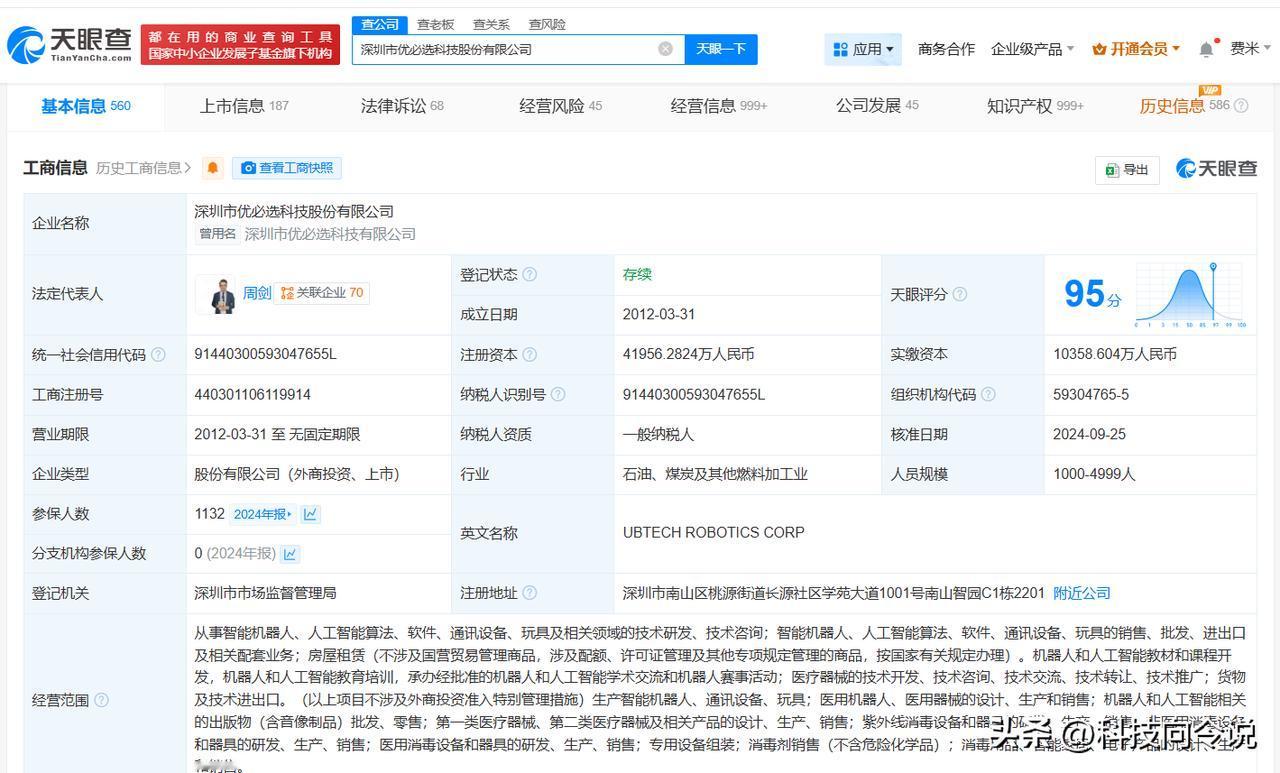Screen dimensions: 1280x773
Task: Open the 商务合作 link
Action: pyautogui.click(x=946, y=49)
